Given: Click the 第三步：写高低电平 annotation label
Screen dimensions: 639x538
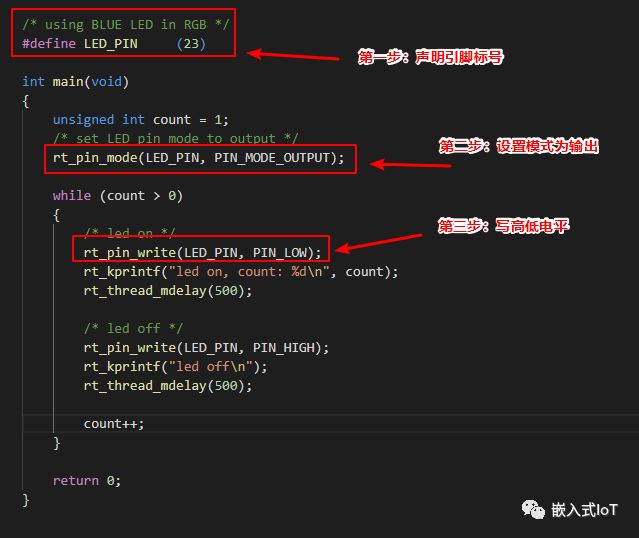Looking at the screenshot, I should 503,227.
